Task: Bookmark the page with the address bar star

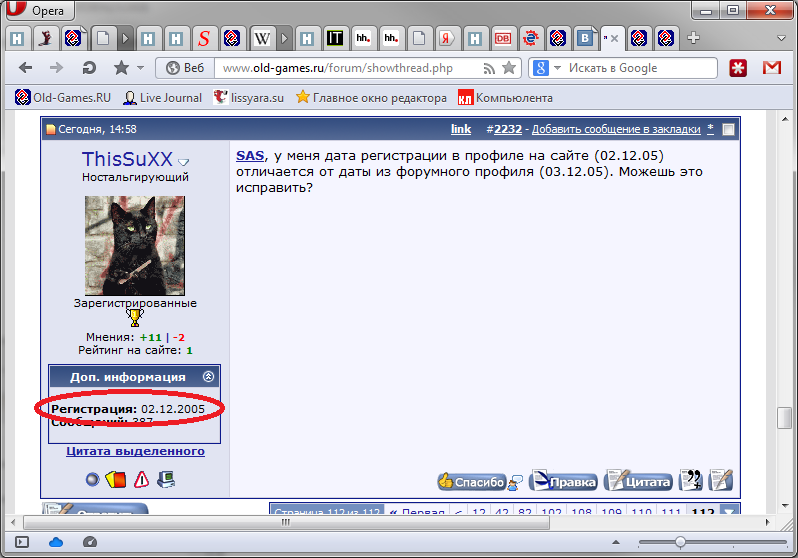Action: click(509, 68)
